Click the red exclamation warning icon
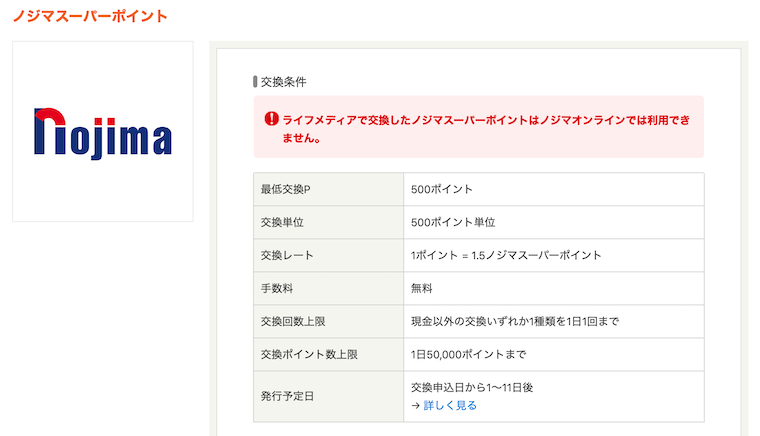 coord(271,119)
